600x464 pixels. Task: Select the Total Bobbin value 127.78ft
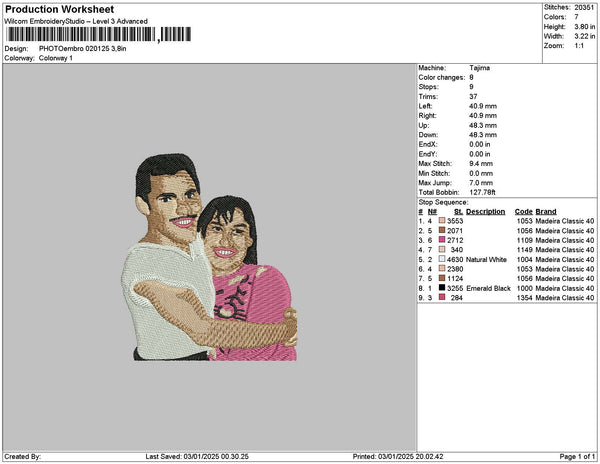pos(482,192)
